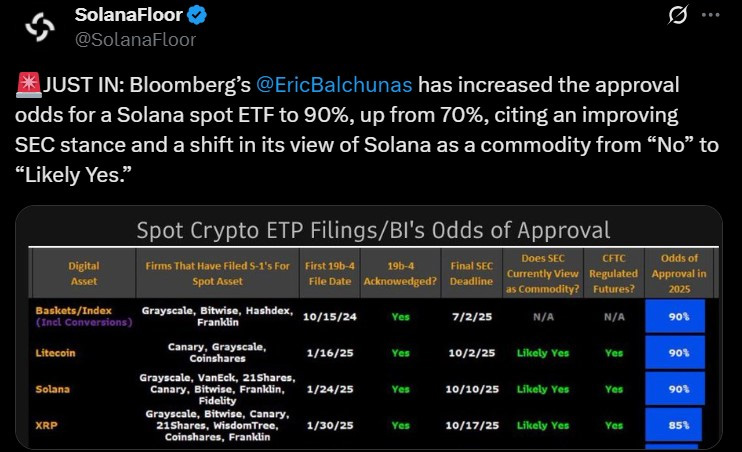This screenshot has width=742, height=452.
Task: Open the three-dot more options menu
Action: 711,15
